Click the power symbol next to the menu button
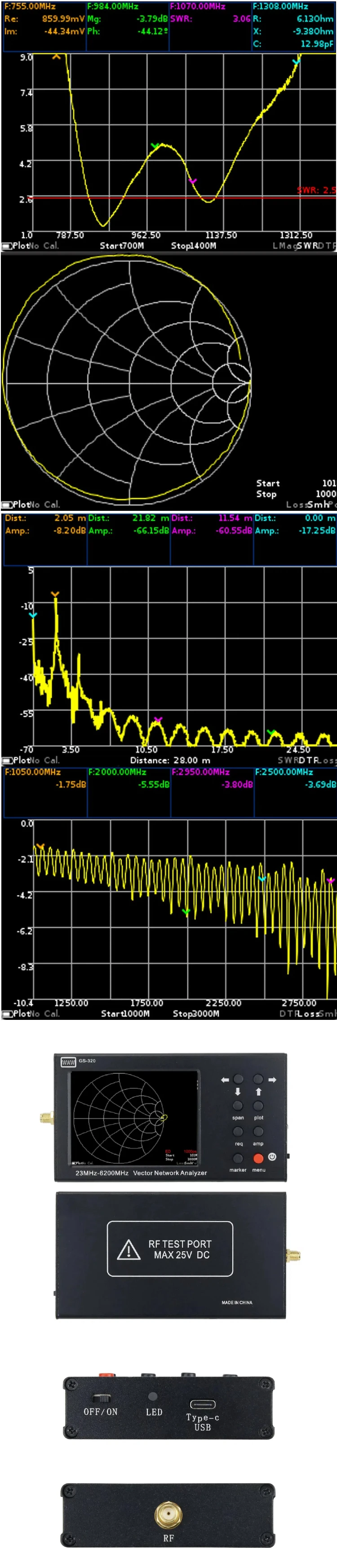 click(272, 1156)
